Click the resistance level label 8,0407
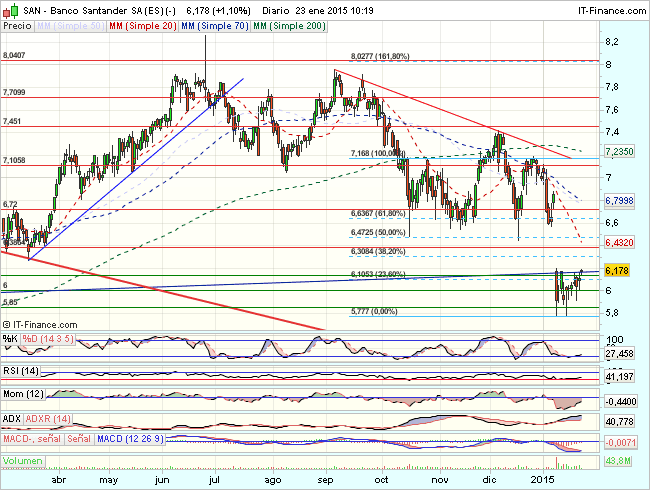The height and width of the screenshot is (490, 650). tap(14, 55)
